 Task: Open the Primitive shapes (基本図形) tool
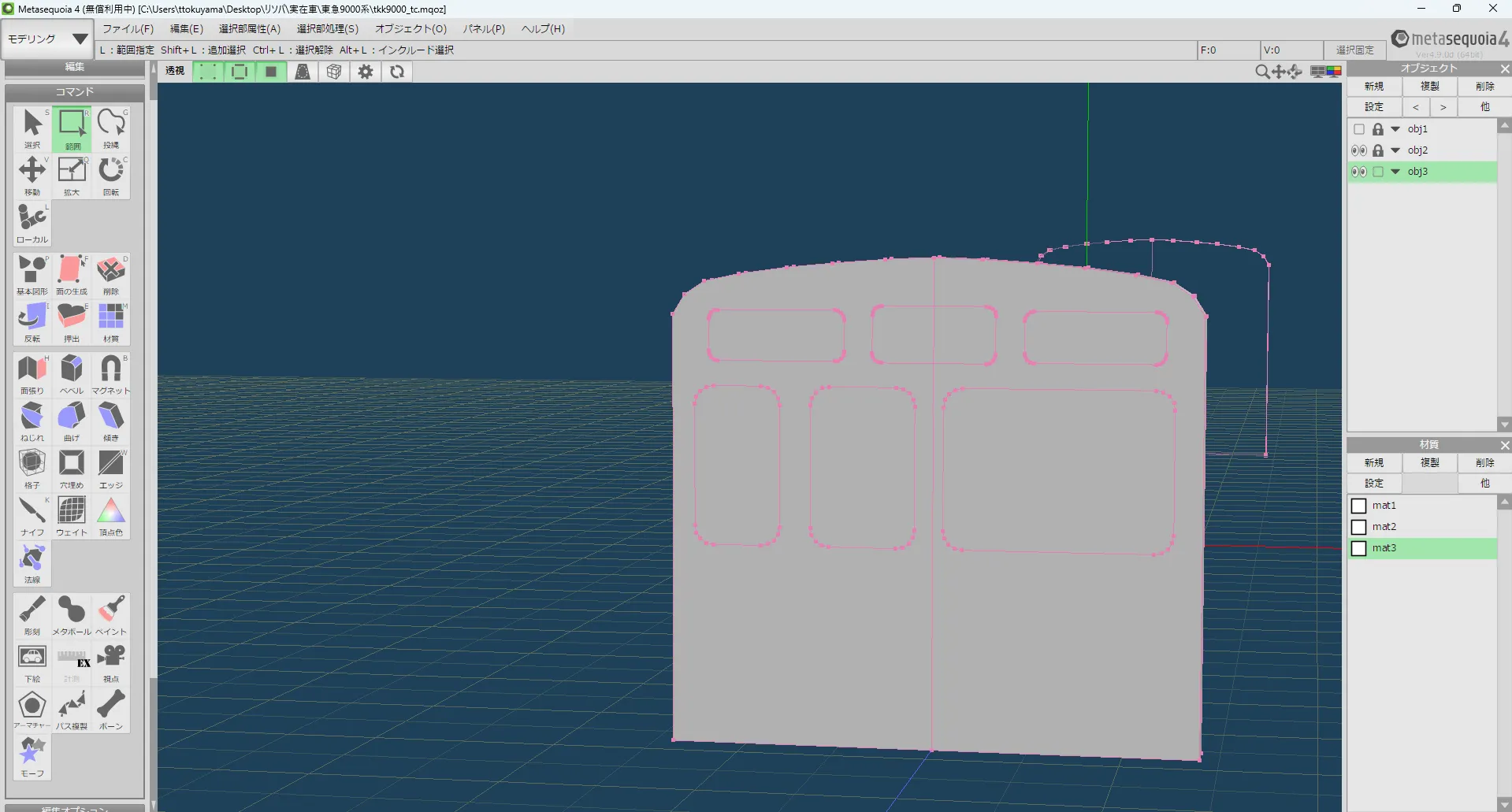(x=32, y=274)
